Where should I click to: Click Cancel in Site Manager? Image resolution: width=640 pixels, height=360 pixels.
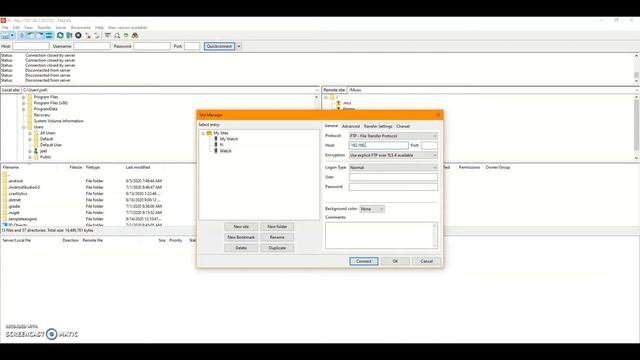(x=427, y=261)
